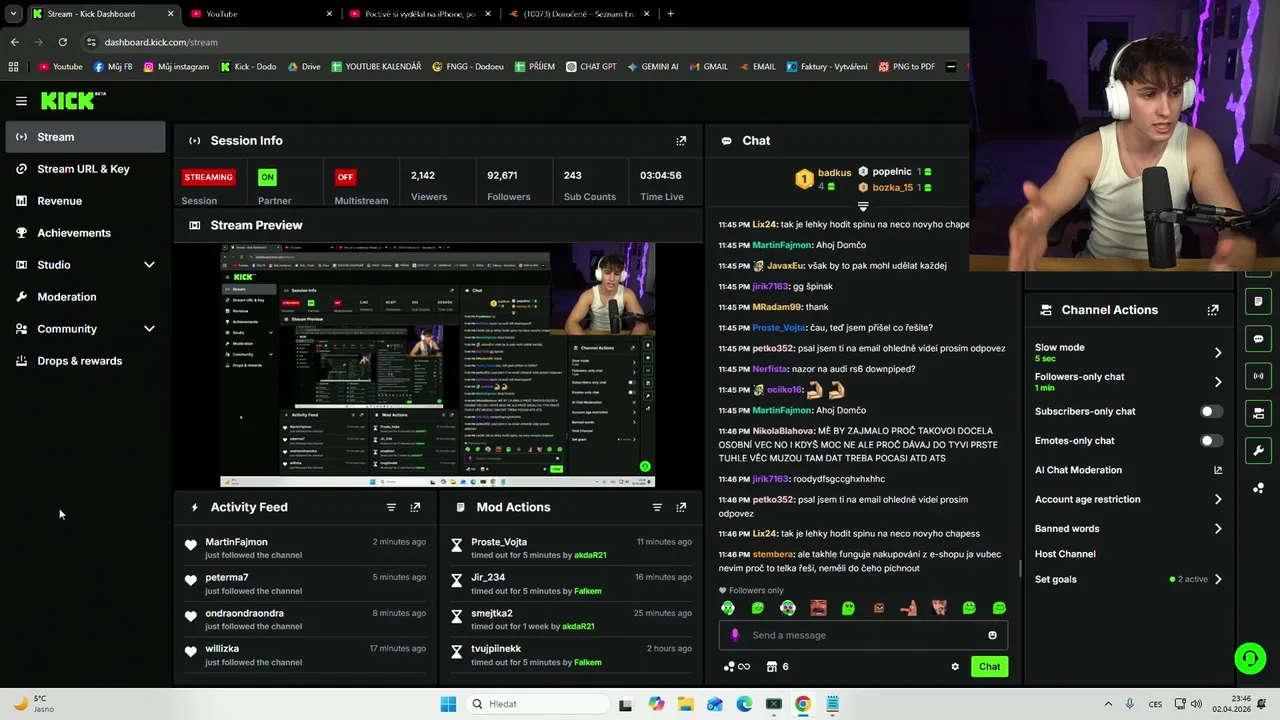The width and height of the screenshot is (1280, 720).
Task: Click the three-dots icon in right sidebar
Action: pyautogui.click(x=1258, y=488)
